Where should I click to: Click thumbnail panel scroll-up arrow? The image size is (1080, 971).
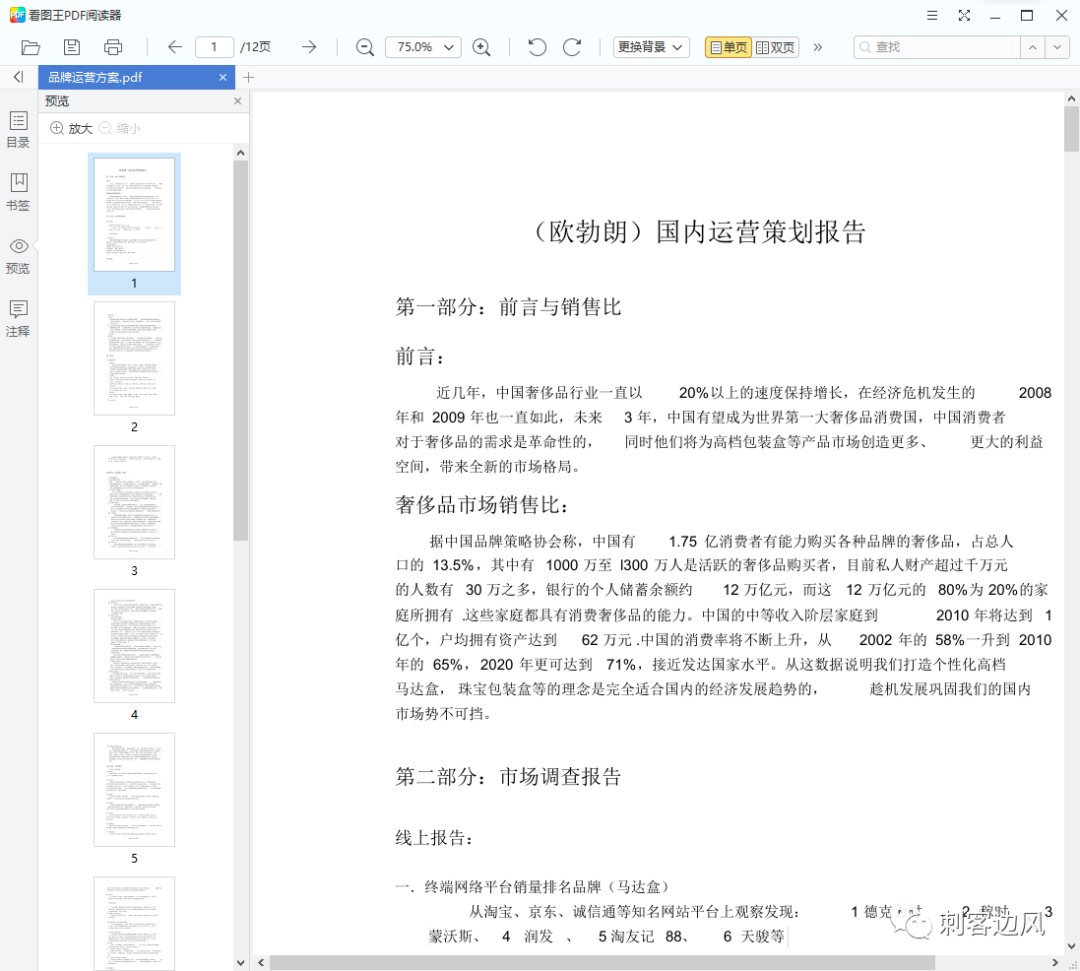pyautogui.click(x=240, y=153)
